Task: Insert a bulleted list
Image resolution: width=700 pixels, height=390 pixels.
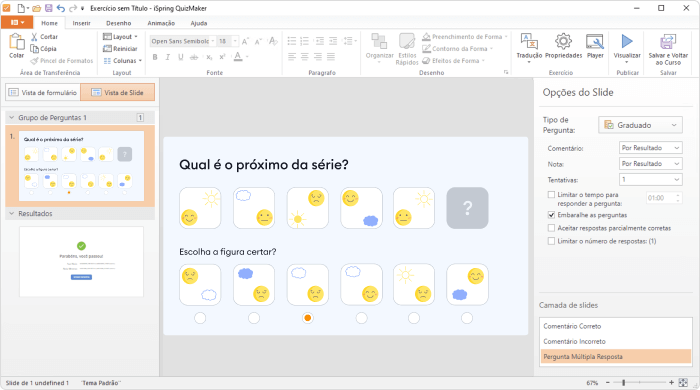Action: click(x=292, y=41)
